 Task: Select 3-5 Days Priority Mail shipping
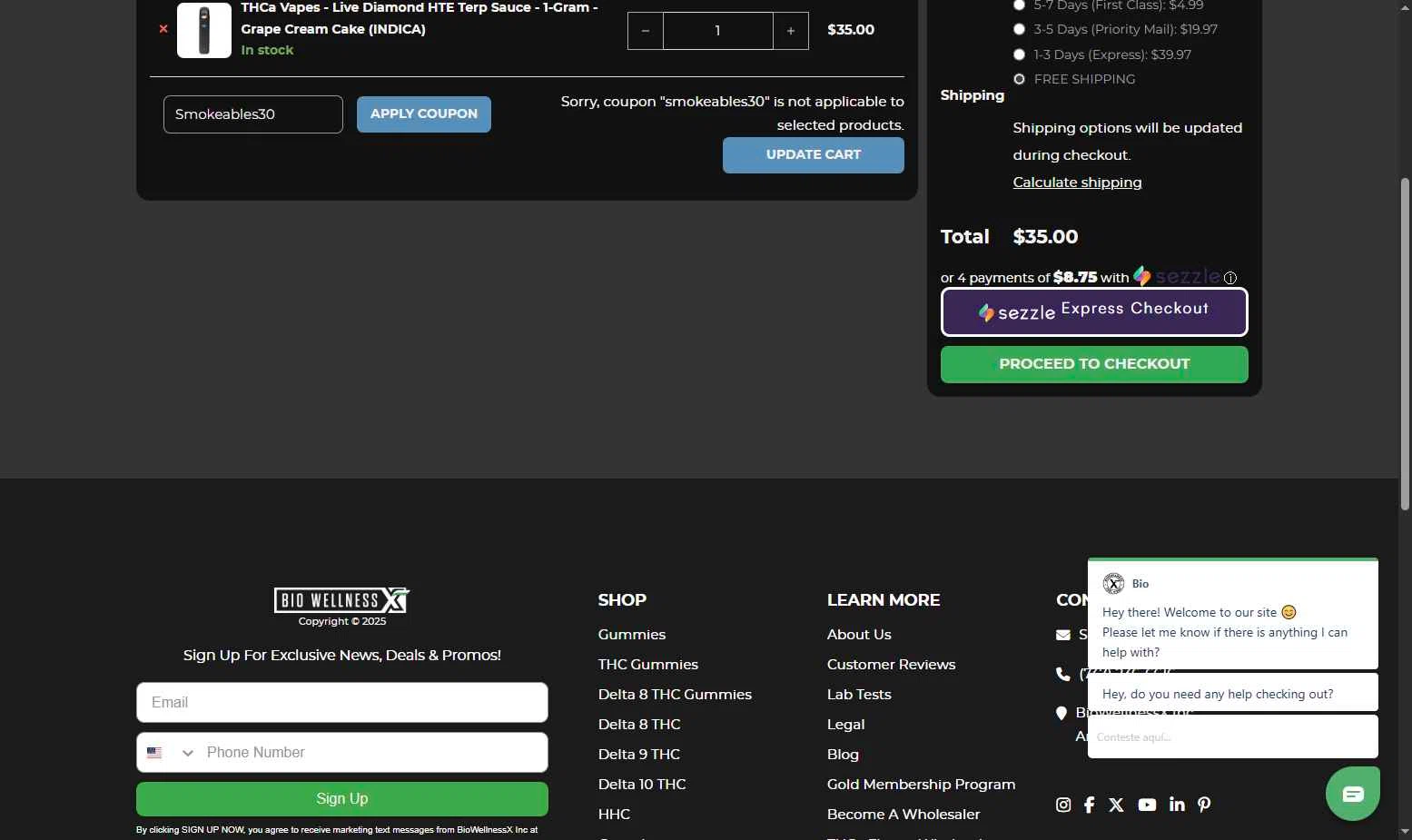click(1019, 29)
